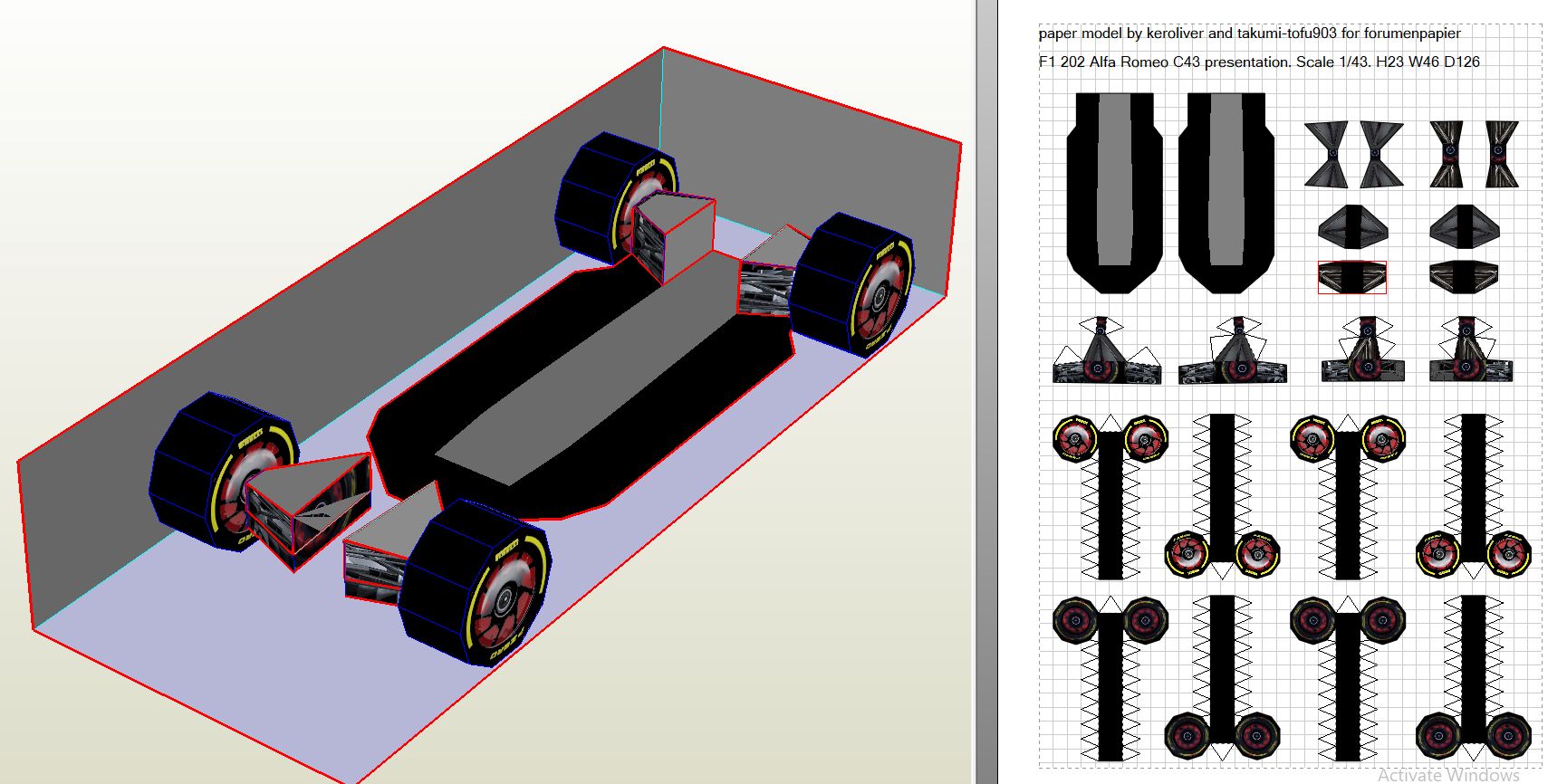Select the top-left red-rim wheel disc in pattern
The height and width of the screenshot is (784, 1567).
click(1075, 439)
